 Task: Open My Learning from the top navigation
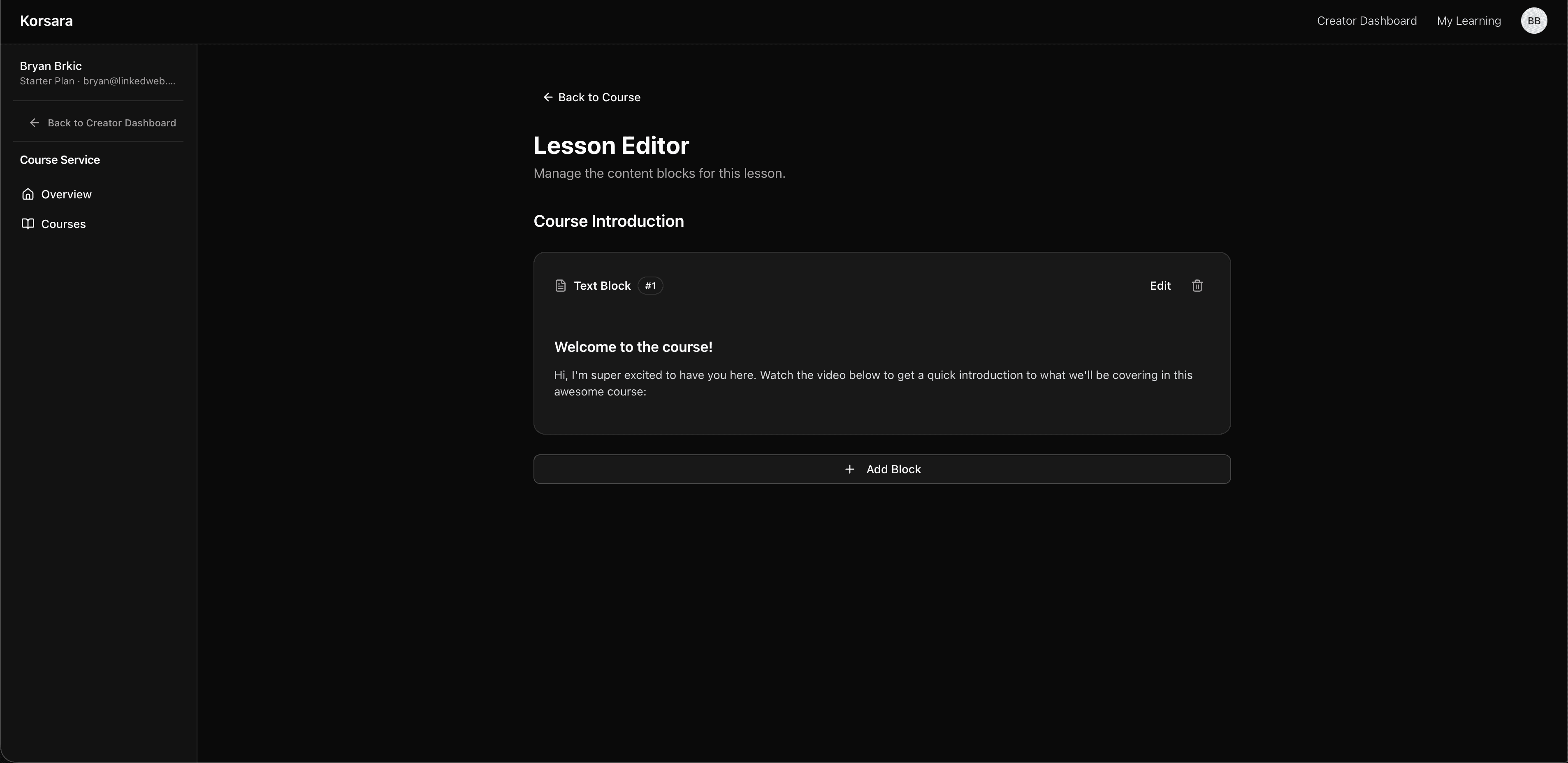click(1468, 20)
